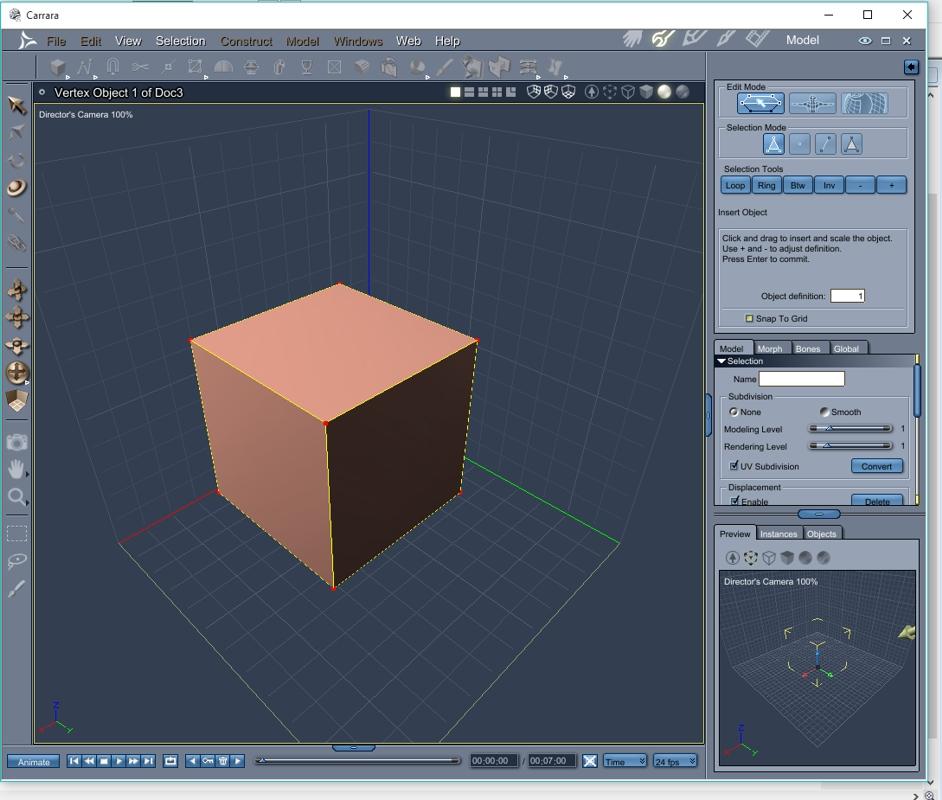Screen dimensions: 942x800
Task: Select the hand pan tool
Action: [17, 469]
